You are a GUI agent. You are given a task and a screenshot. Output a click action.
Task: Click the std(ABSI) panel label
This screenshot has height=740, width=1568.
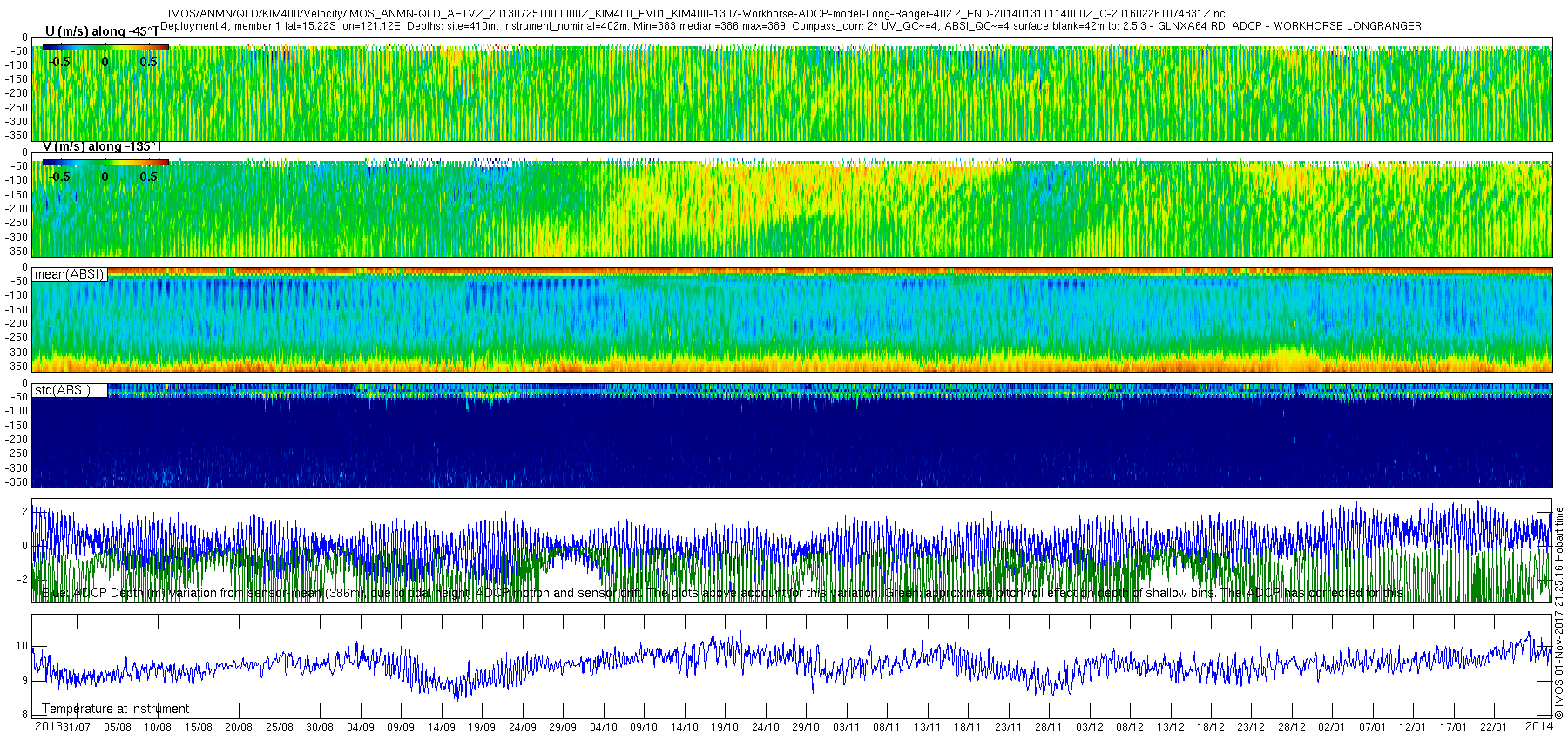(x=62, y=390)
